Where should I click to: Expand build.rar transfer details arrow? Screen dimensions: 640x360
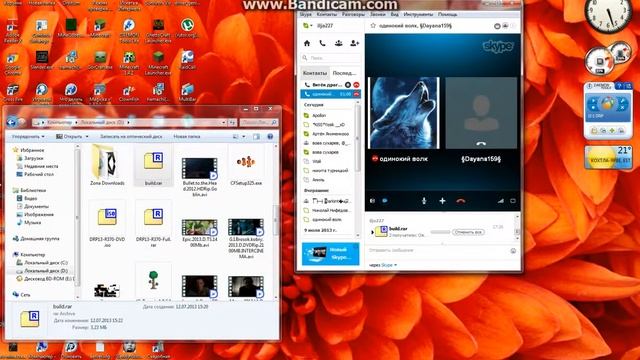click(x=372, y=232)
